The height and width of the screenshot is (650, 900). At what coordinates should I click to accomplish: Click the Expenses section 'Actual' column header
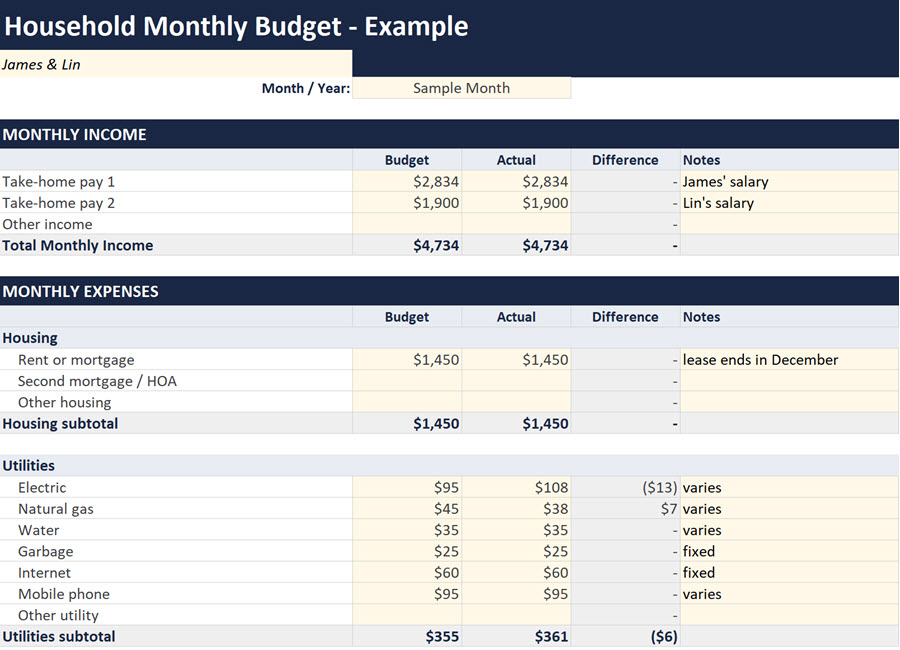click(x=516, y=317)
